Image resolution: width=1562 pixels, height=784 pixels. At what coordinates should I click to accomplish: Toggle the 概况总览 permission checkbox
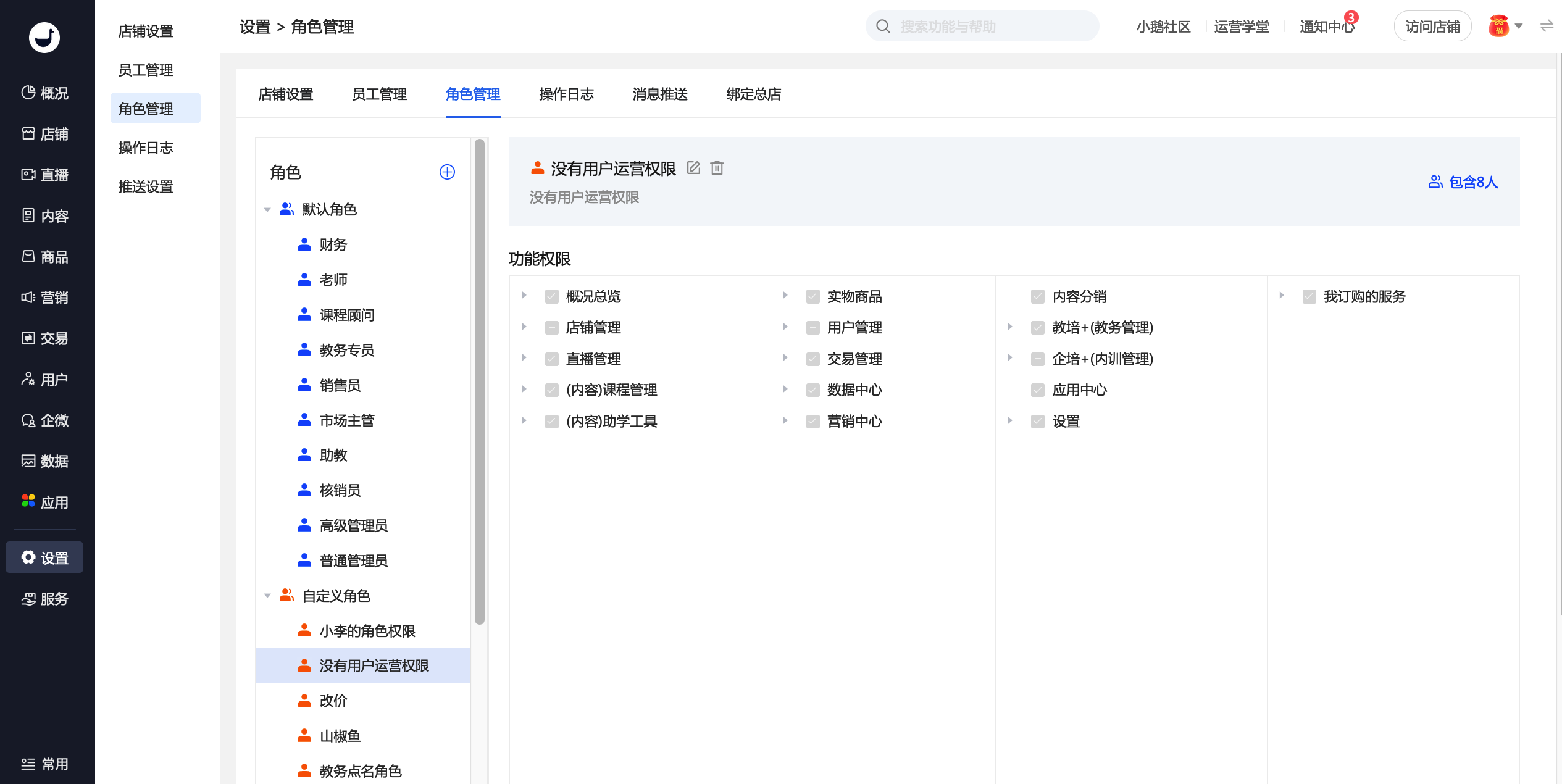coord(551,297)
